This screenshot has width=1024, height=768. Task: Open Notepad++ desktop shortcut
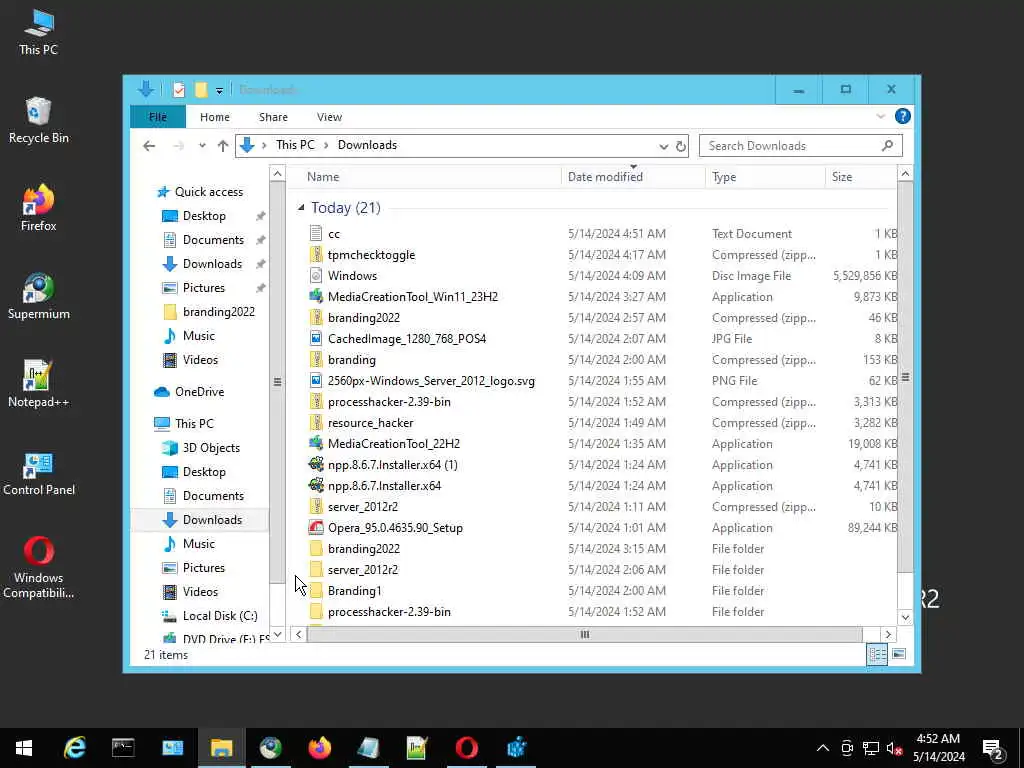click(x=39, y=385)
